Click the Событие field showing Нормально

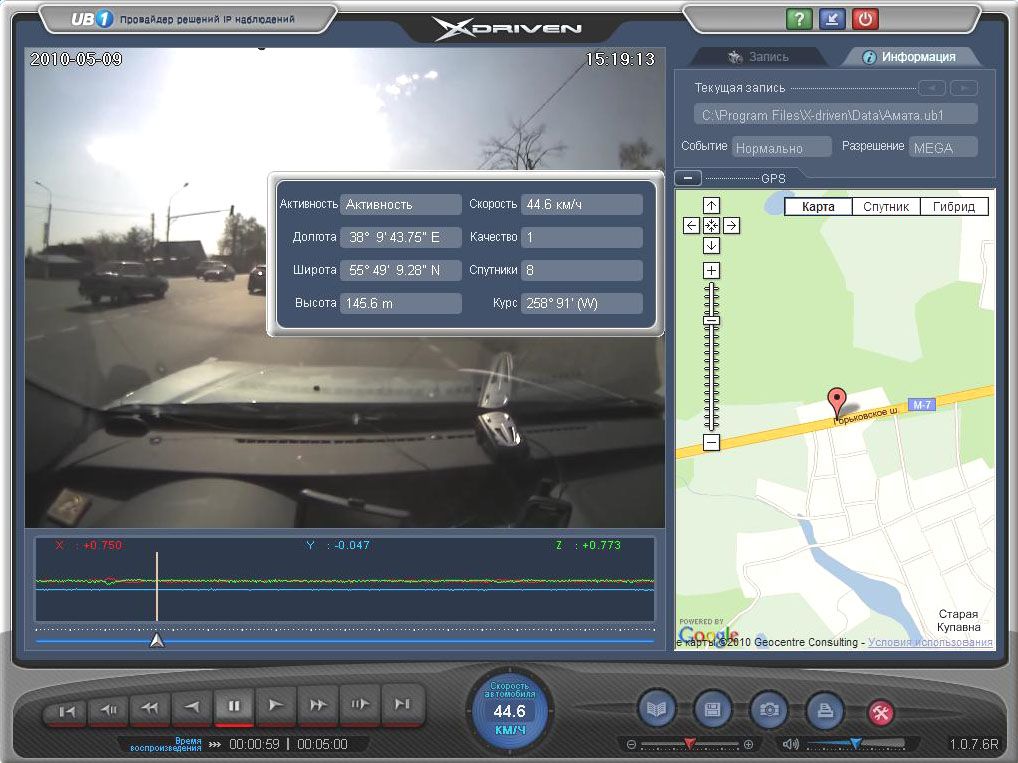click(x=782, y=147)
